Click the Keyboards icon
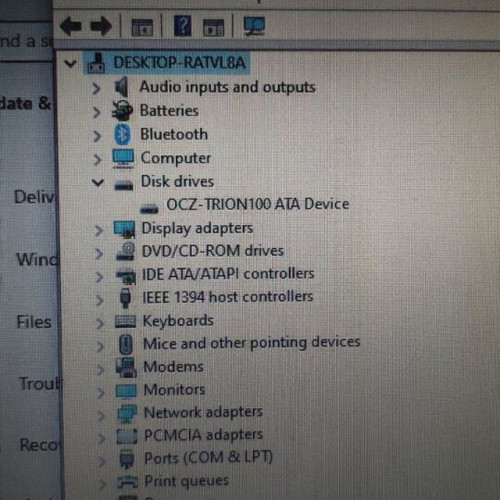Viewport: 500px width, 500px height. pyautogui.click(x=125, y=322)
